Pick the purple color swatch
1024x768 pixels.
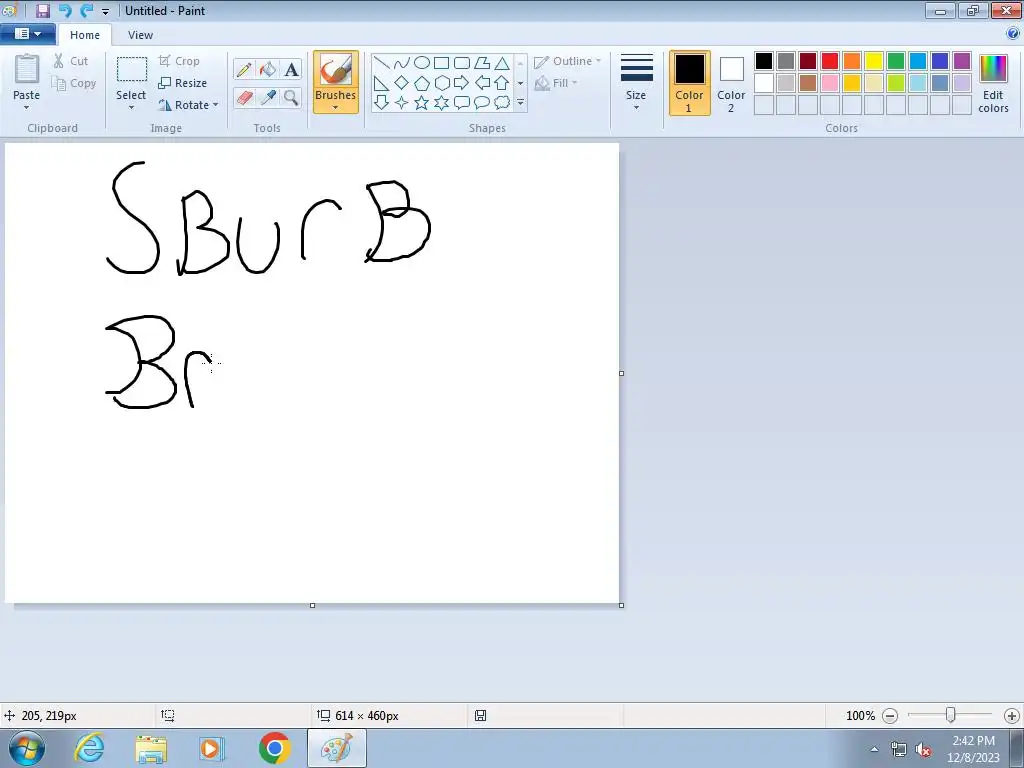tap(962, 61)
